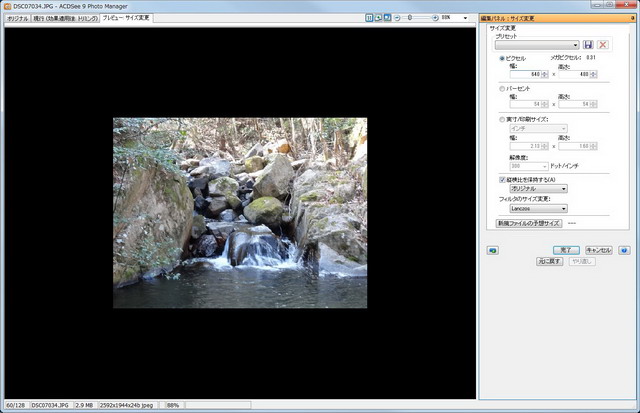Click the 完了 button

[x=566, y=250]
